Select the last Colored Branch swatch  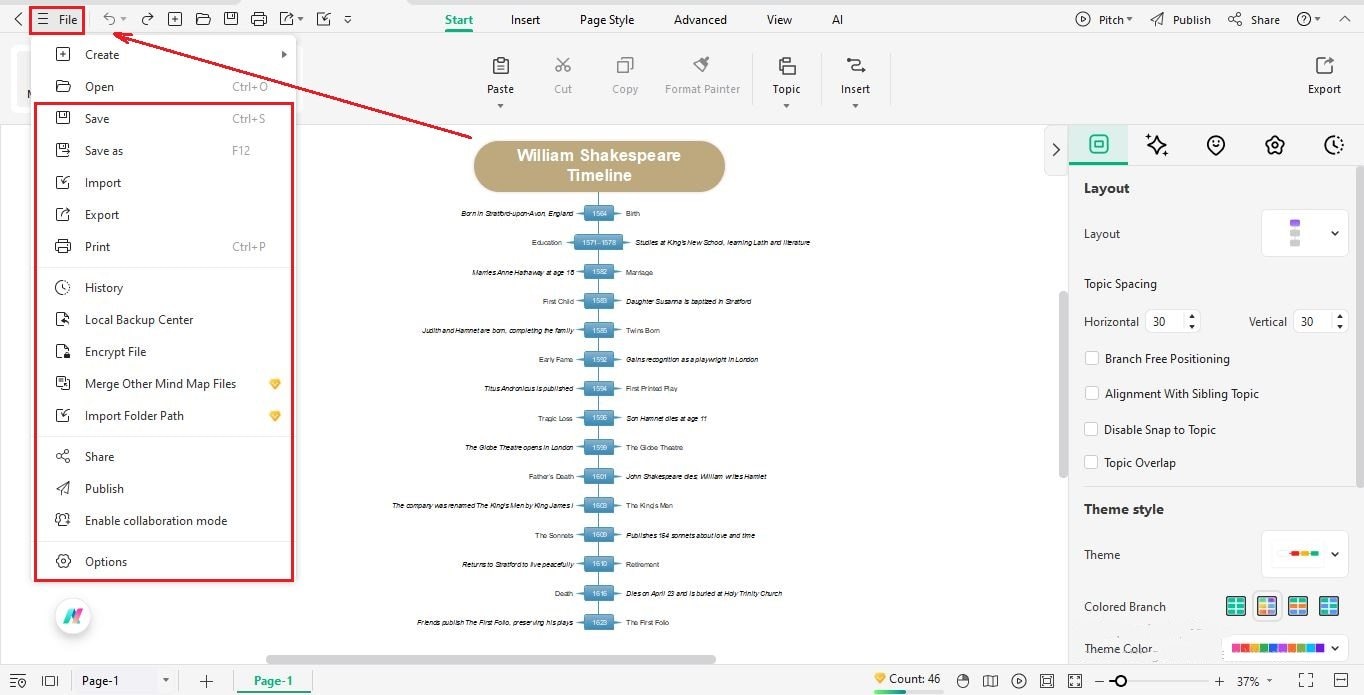pos(1328,606)
